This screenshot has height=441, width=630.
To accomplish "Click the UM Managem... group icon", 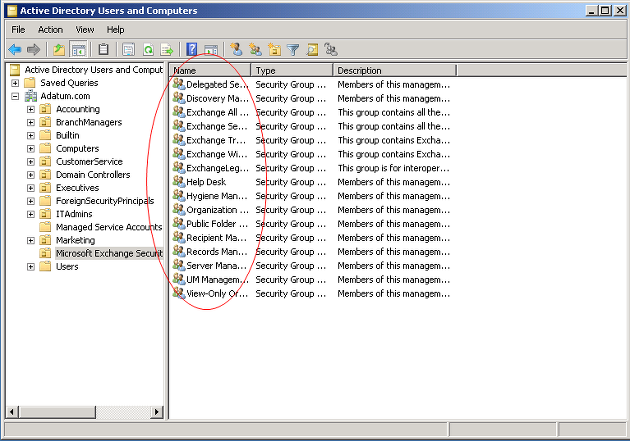I will point(179,279).
